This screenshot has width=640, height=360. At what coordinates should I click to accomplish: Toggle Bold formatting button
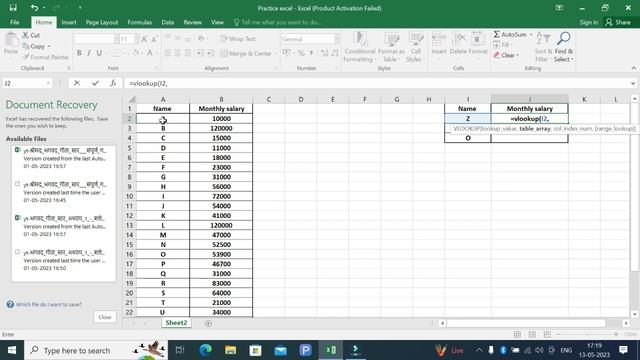(79, 53)
